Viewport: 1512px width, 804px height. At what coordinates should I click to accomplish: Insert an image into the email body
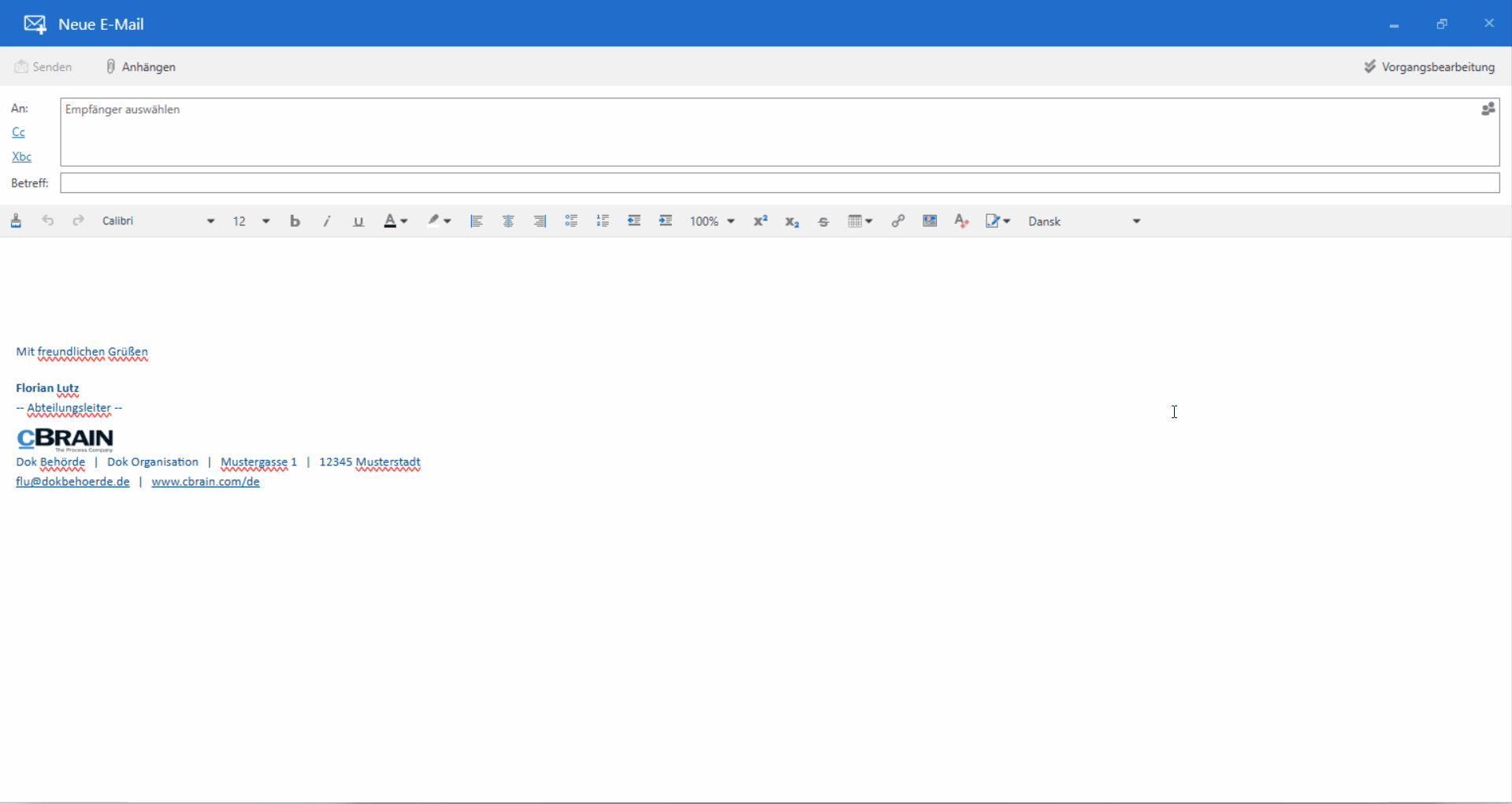[x=930, y=221]
